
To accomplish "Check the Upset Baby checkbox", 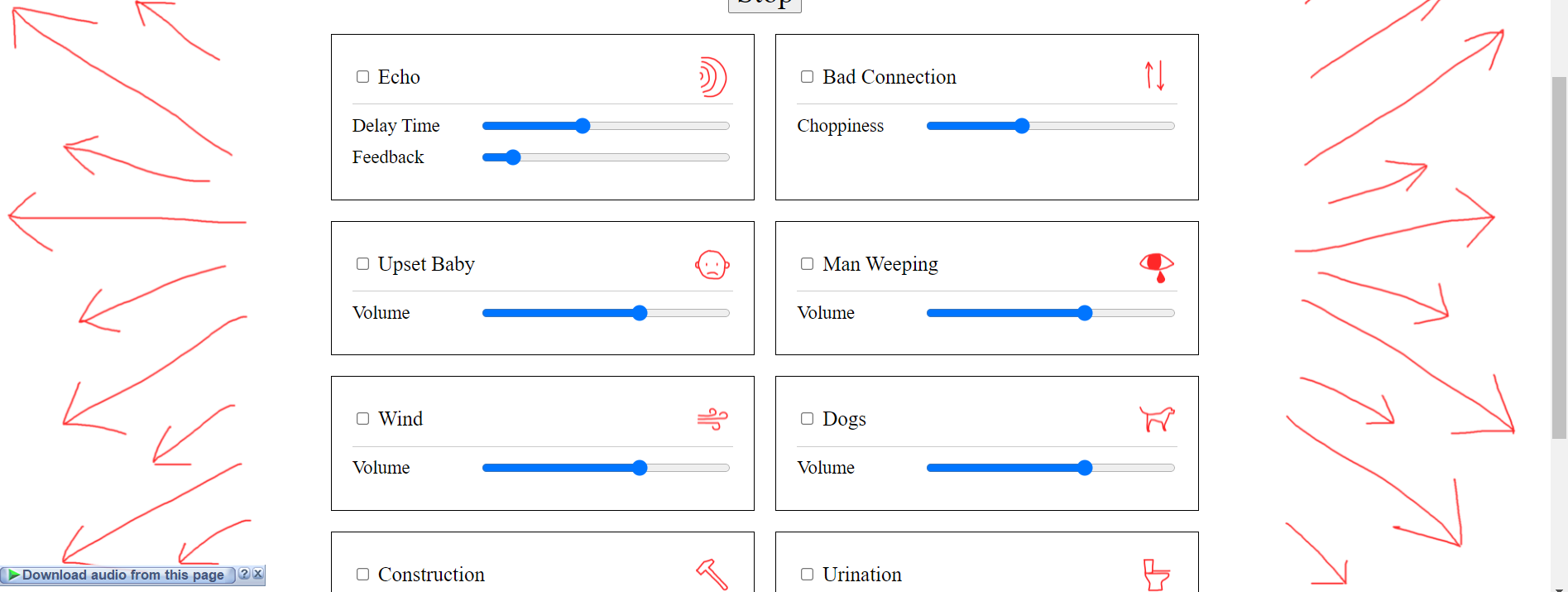I will [x=362, y=264].
